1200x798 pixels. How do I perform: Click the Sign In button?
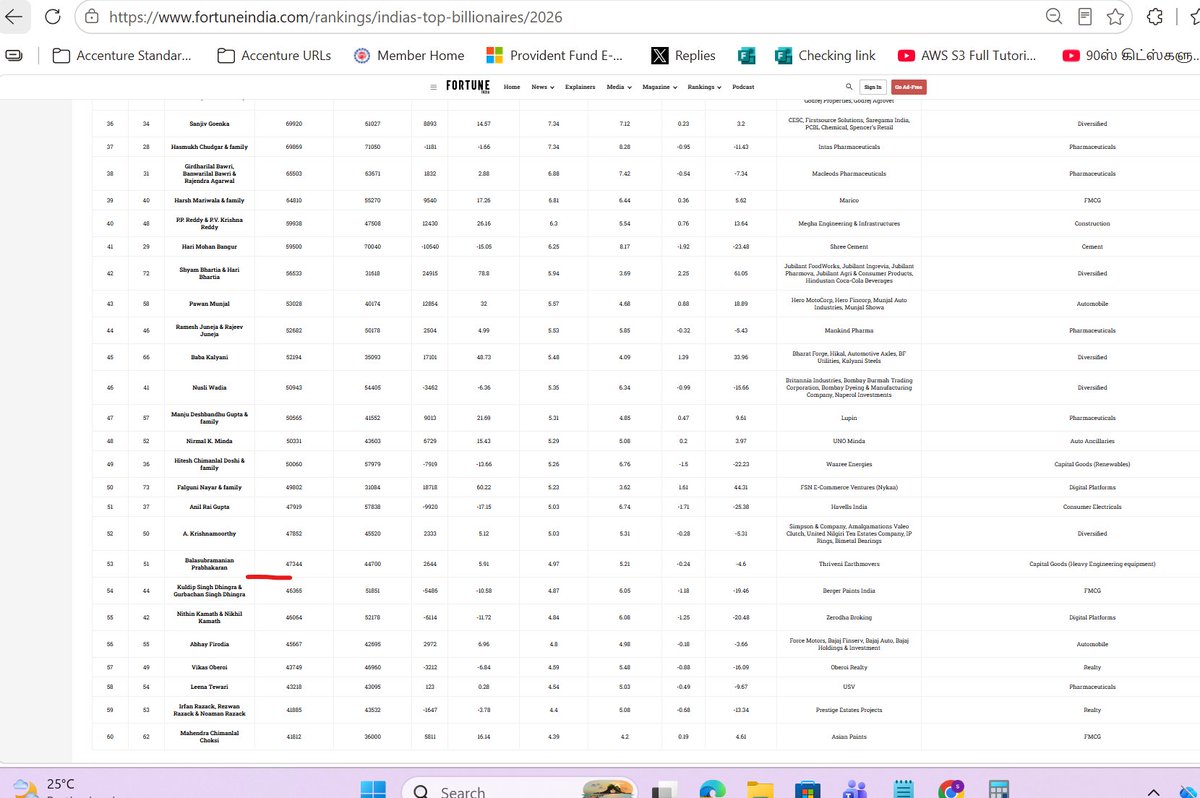873,87
